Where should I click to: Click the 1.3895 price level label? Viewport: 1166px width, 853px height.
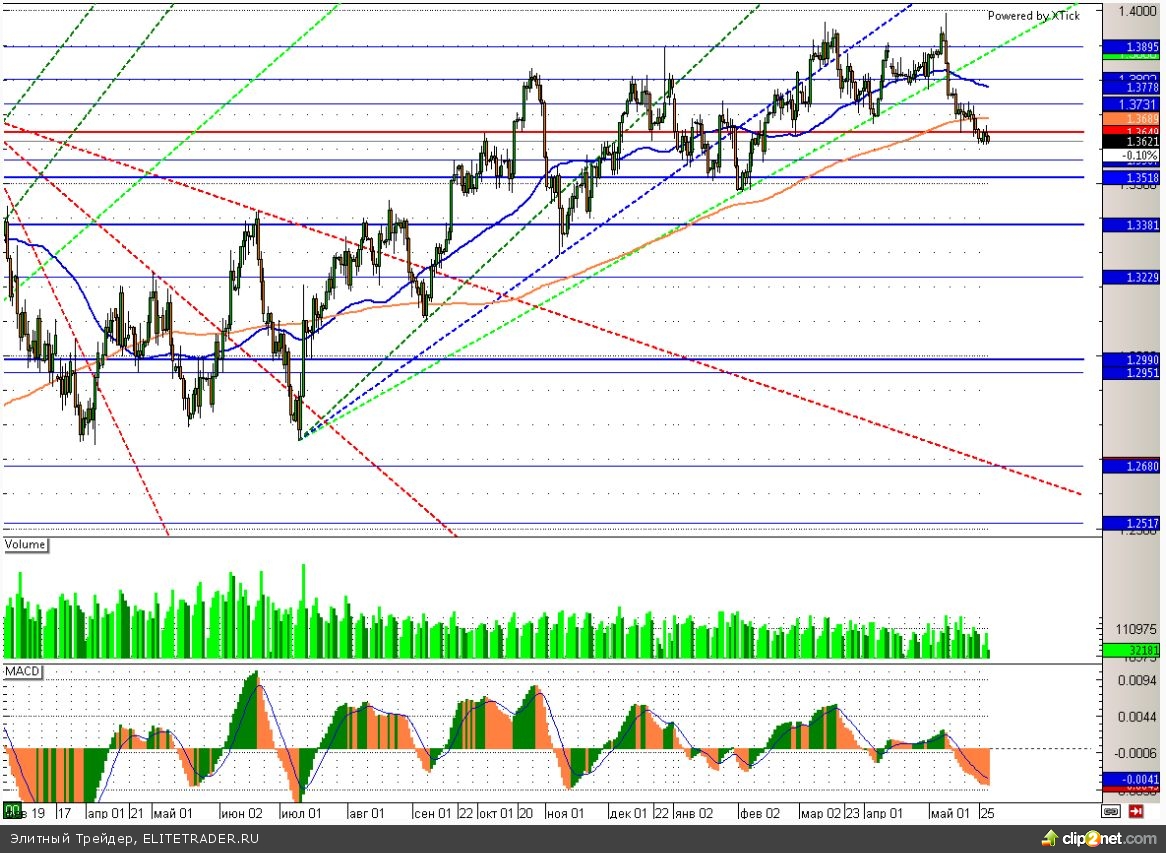coord(1131,47)
